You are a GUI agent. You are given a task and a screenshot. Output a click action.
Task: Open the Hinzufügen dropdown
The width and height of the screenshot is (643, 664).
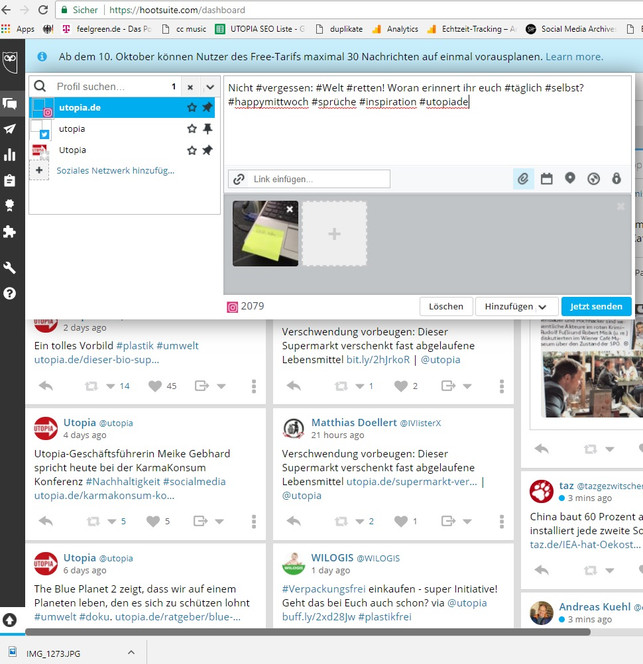[516, 307]
